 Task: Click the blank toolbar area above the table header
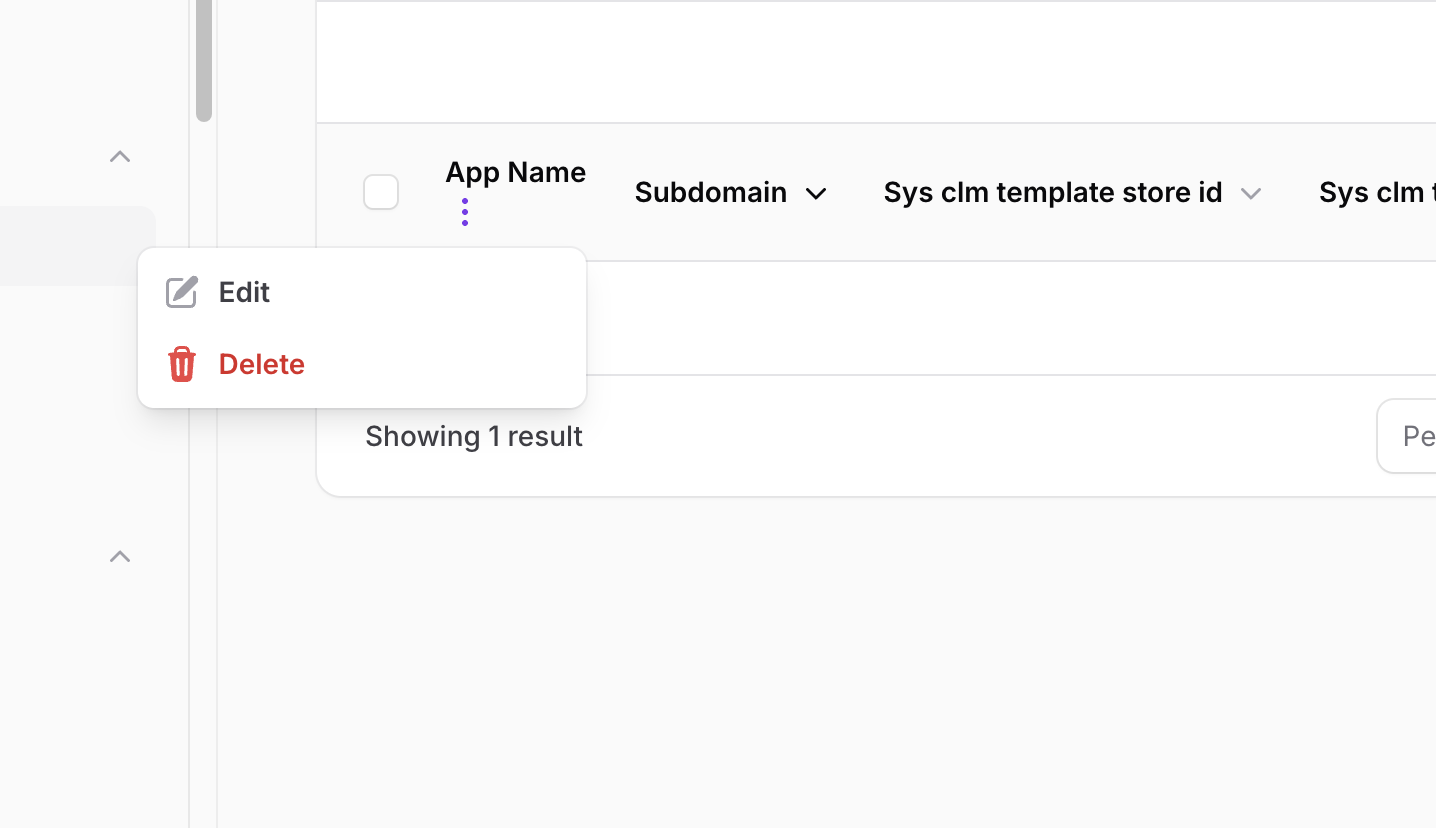coord(876,62)
